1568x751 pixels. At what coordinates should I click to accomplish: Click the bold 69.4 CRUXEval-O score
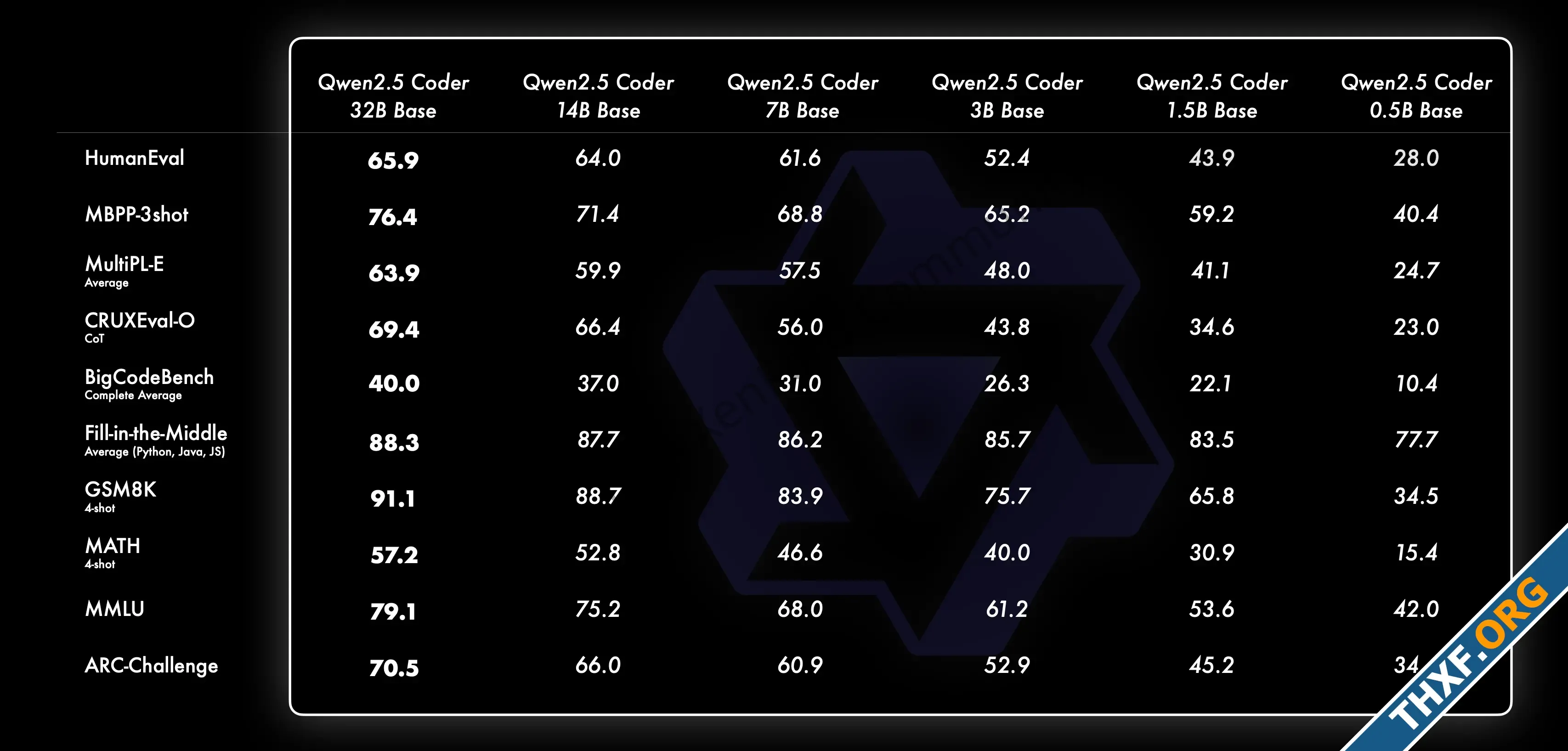394,330
